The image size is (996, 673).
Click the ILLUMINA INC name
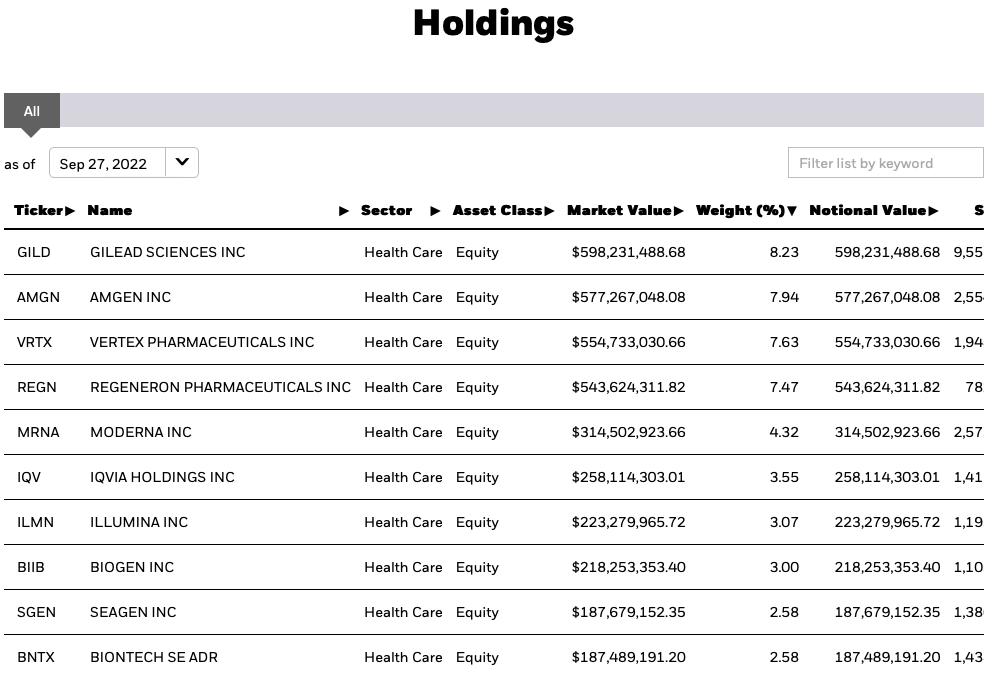click(139, 523)
